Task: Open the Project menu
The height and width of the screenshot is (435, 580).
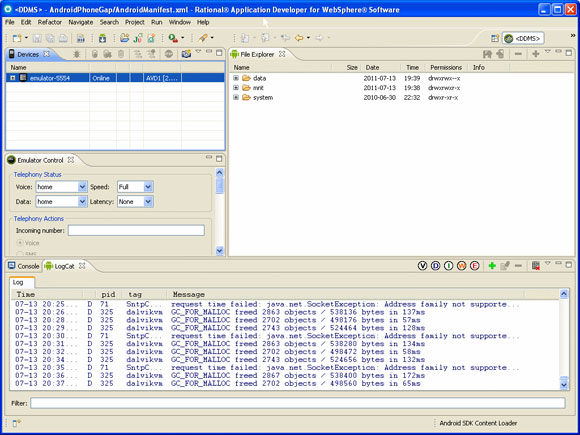Action: click(135, 22)
